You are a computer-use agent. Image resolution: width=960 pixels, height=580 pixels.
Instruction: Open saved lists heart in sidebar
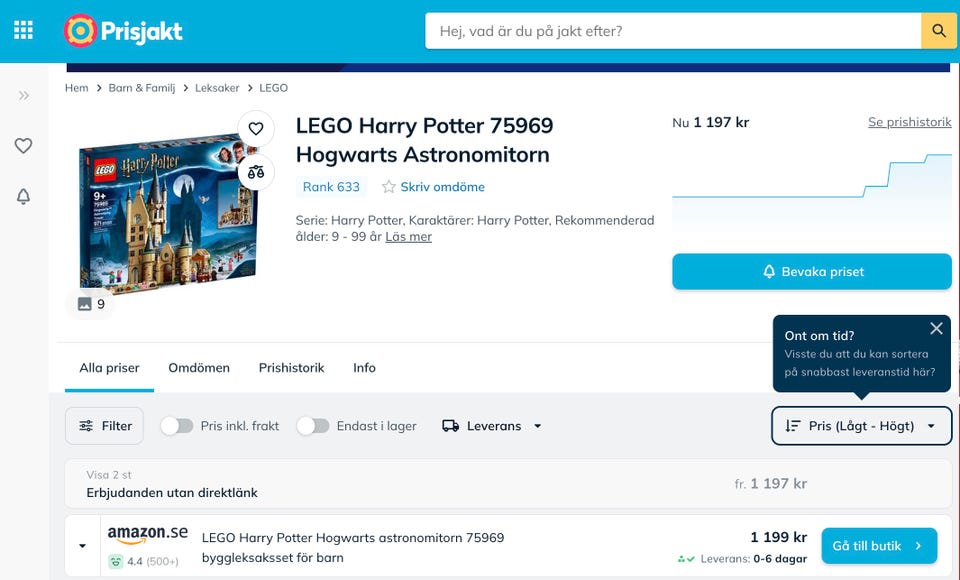[x=24, y=146]
